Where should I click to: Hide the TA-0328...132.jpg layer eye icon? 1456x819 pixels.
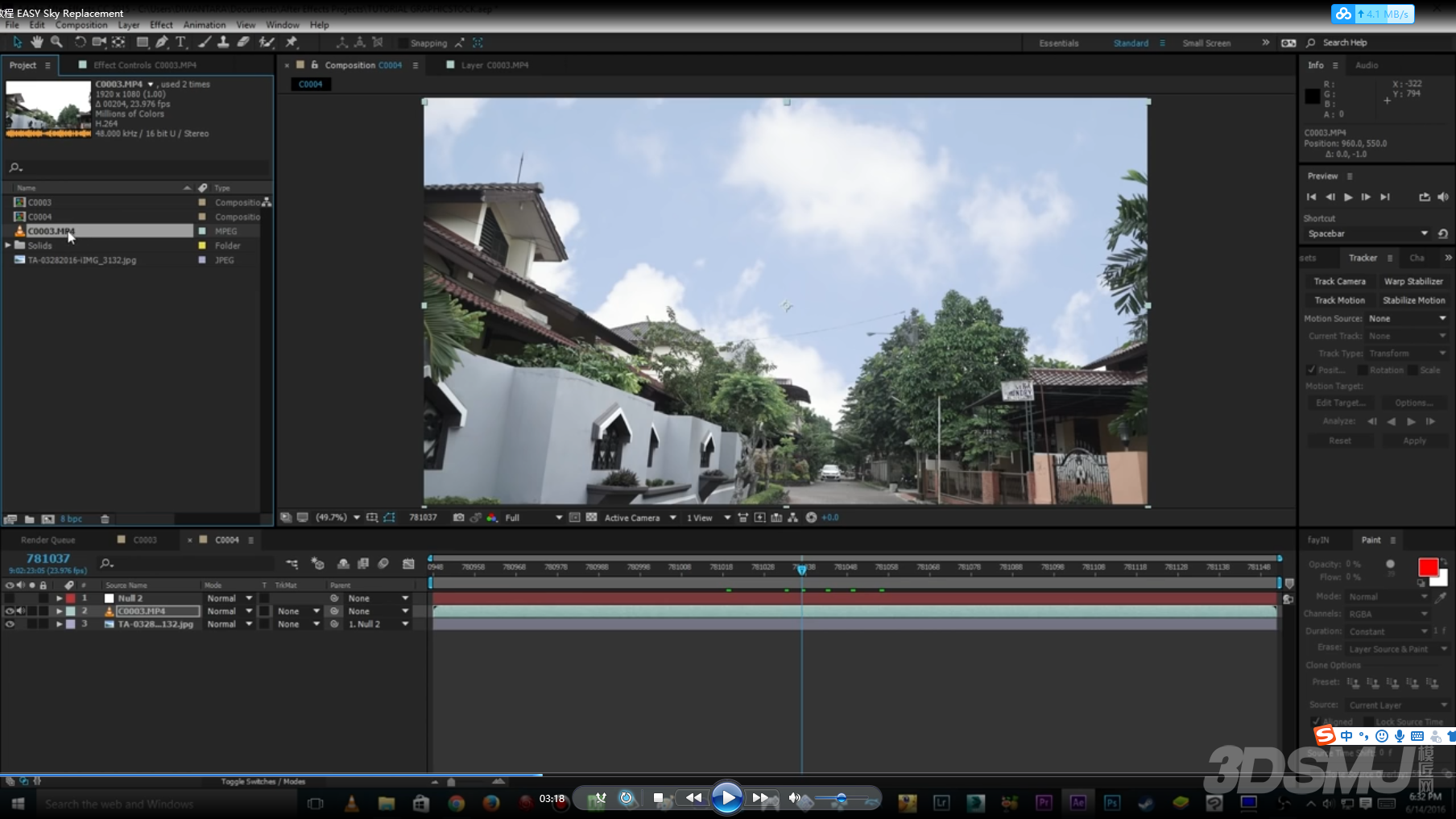pos(10,624)
